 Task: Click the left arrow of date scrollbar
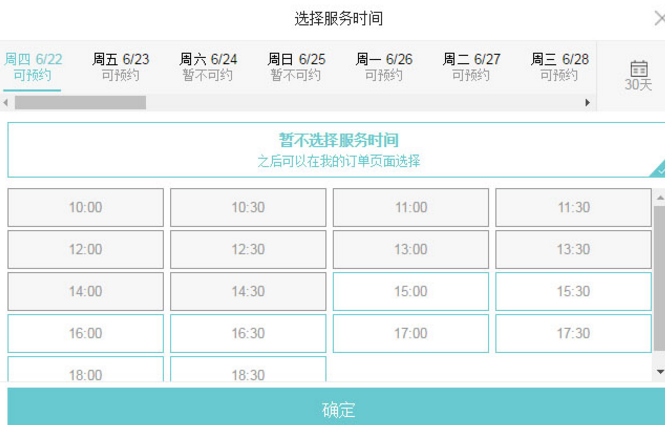point(6,103)
